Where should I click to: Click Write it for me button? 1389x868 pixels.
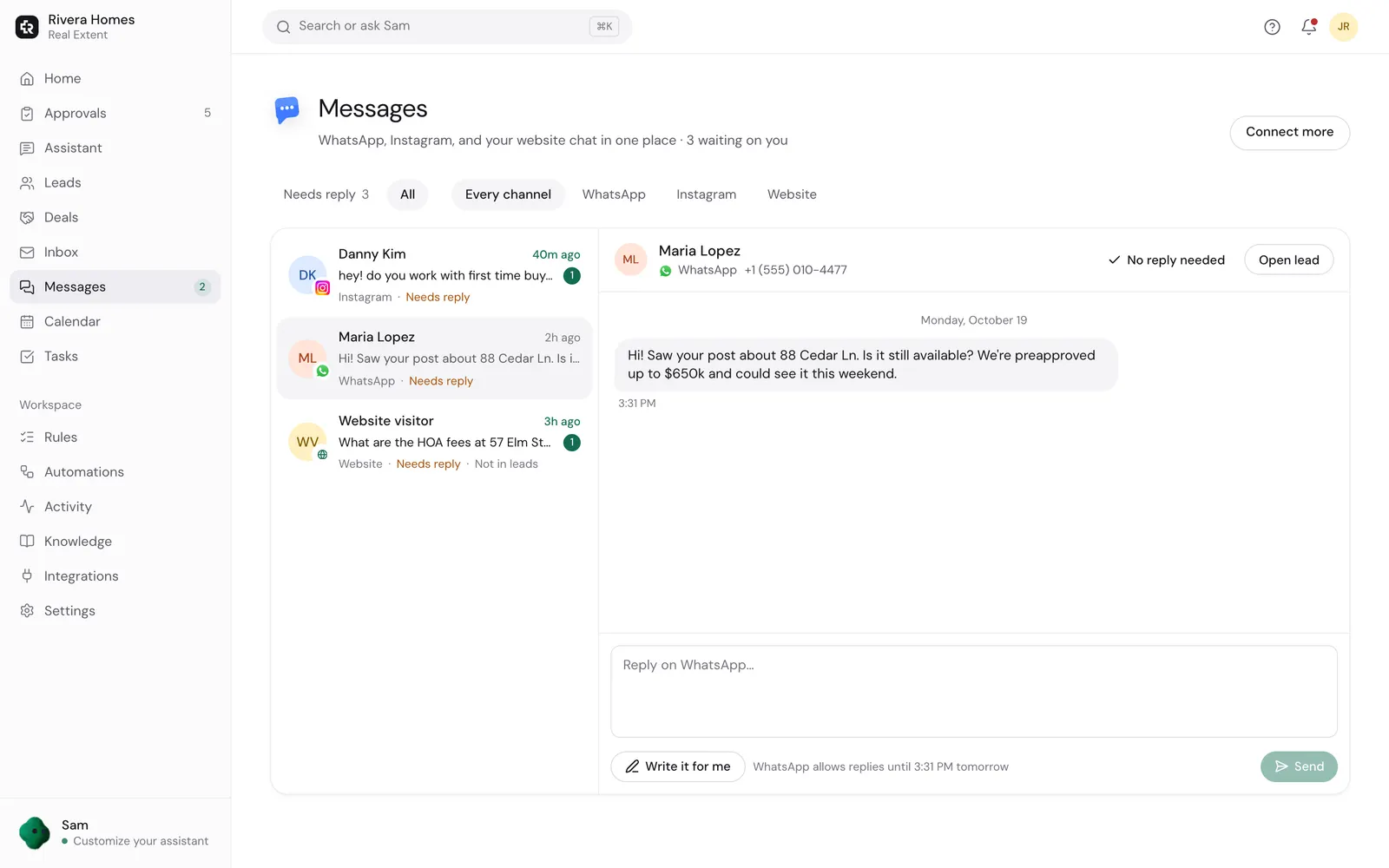click(678, 766)
